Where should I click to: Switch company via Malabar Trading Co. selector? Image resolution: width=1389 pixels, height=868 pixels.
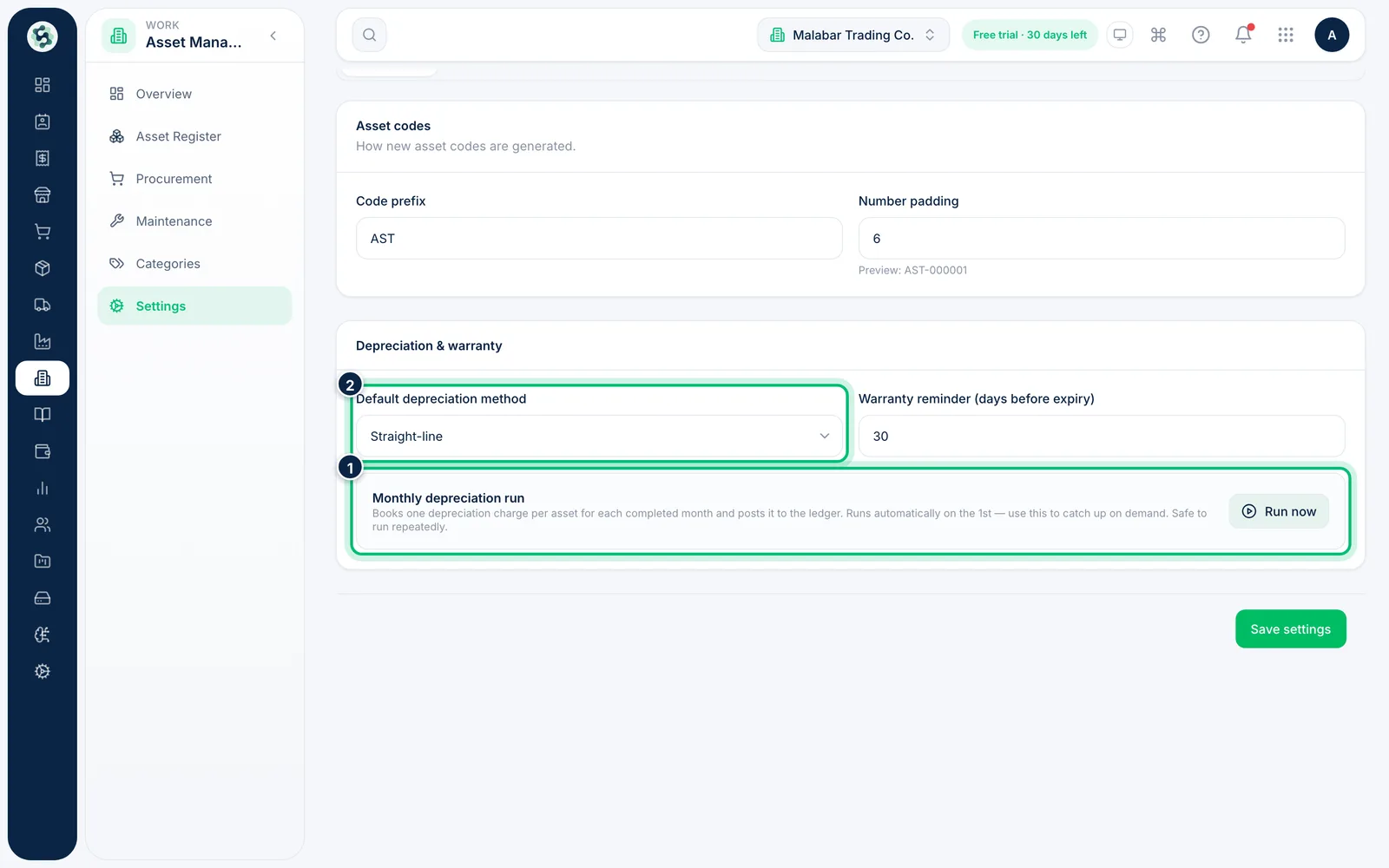[853, 35]
